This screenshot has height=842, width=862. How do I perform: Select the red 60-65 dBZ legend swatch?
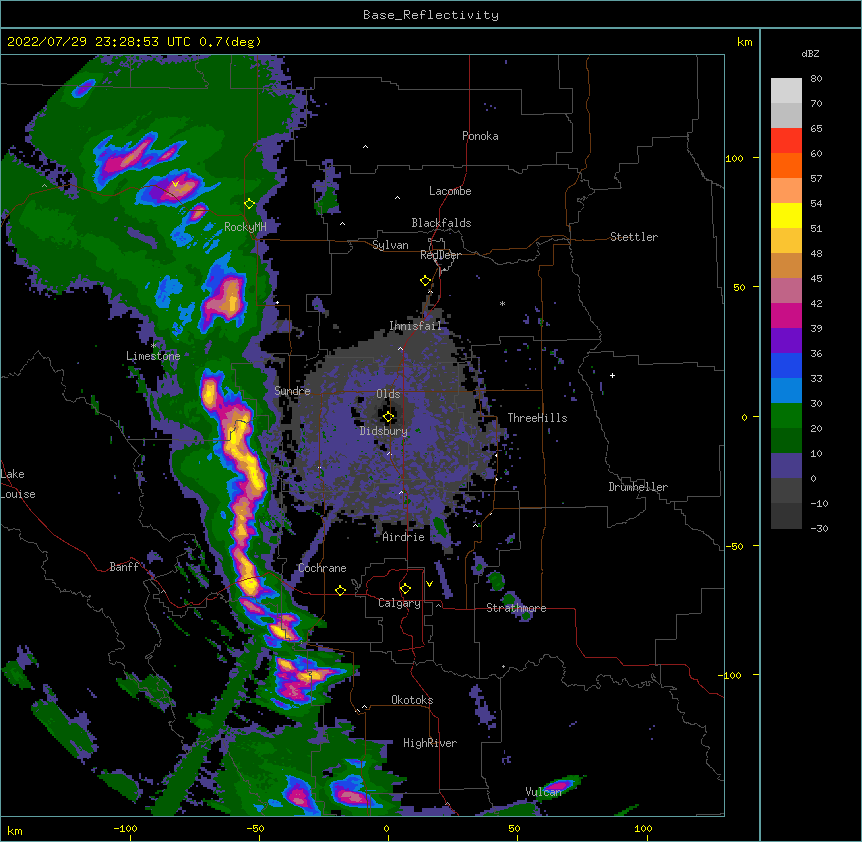786,141
